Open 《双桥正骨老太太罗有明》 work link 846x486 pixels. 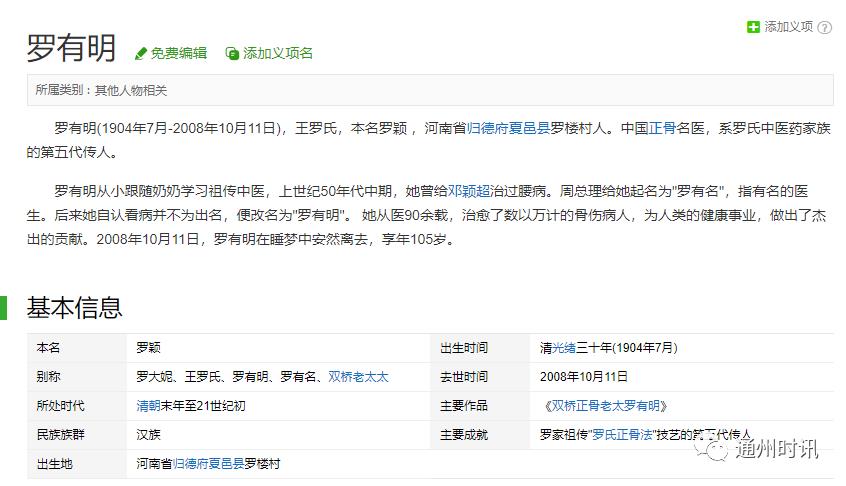tap(607, 406)
